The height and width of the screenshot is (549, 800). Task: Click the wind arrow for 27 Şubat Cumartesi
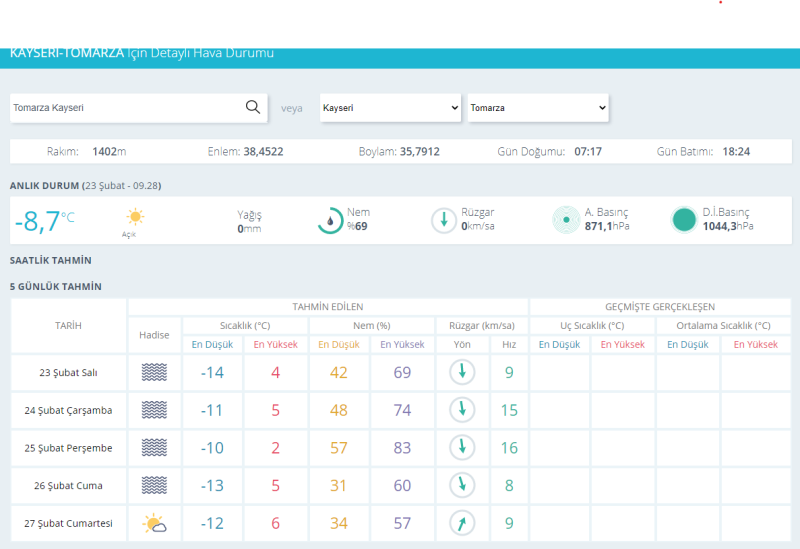click(x=462, y=523)
